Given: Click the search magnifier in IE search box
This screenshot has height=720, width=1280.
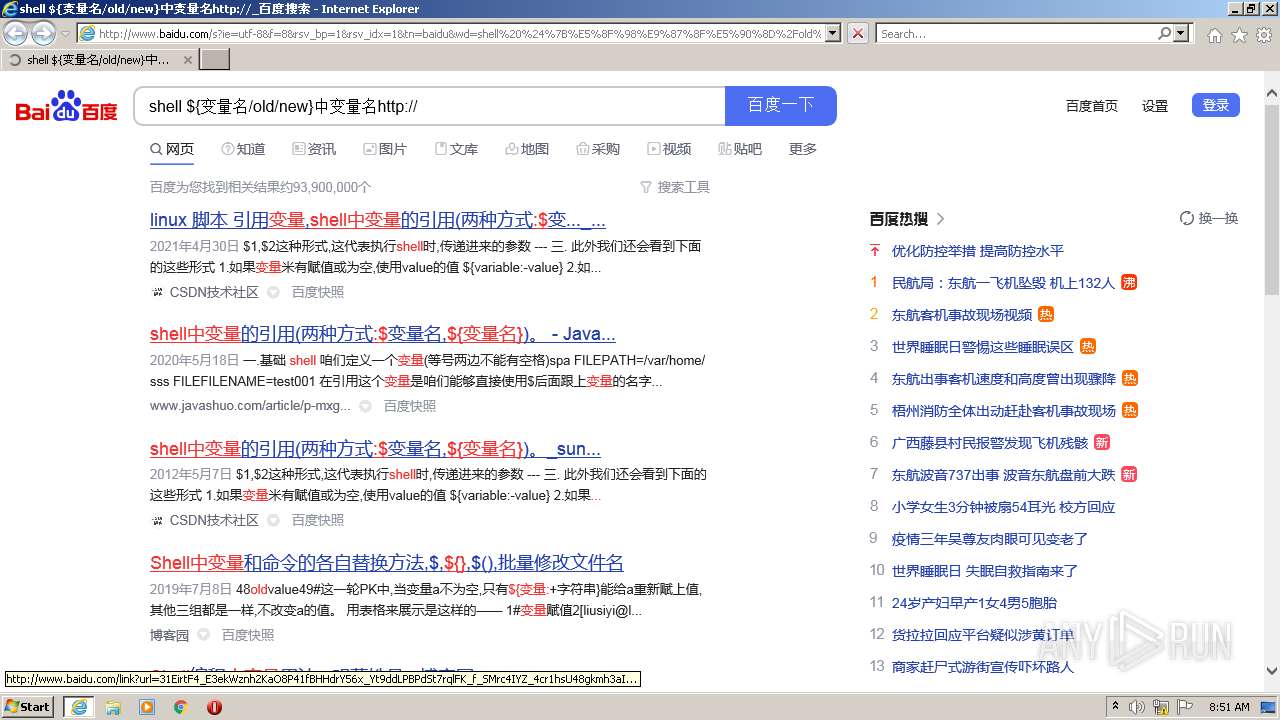Looking at the screenshot, I should point(1165,34).
